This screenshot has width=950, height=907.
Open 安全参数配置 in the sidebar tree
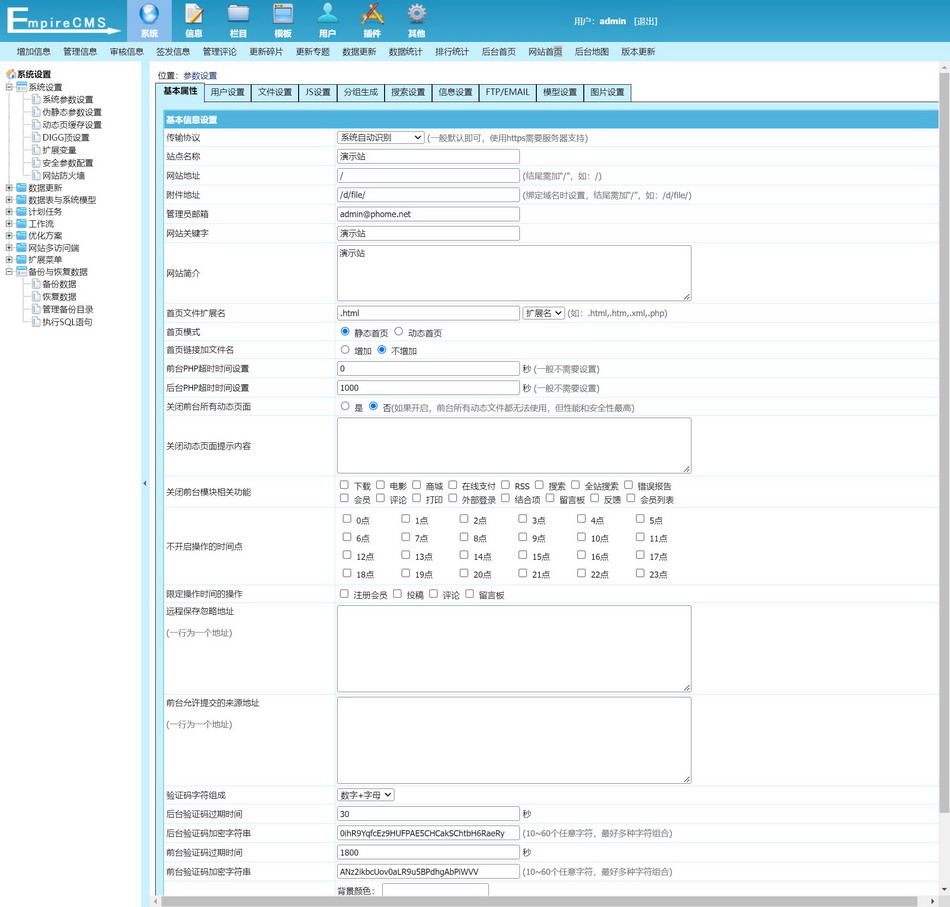pyautogui.click(x=67, y=163)
